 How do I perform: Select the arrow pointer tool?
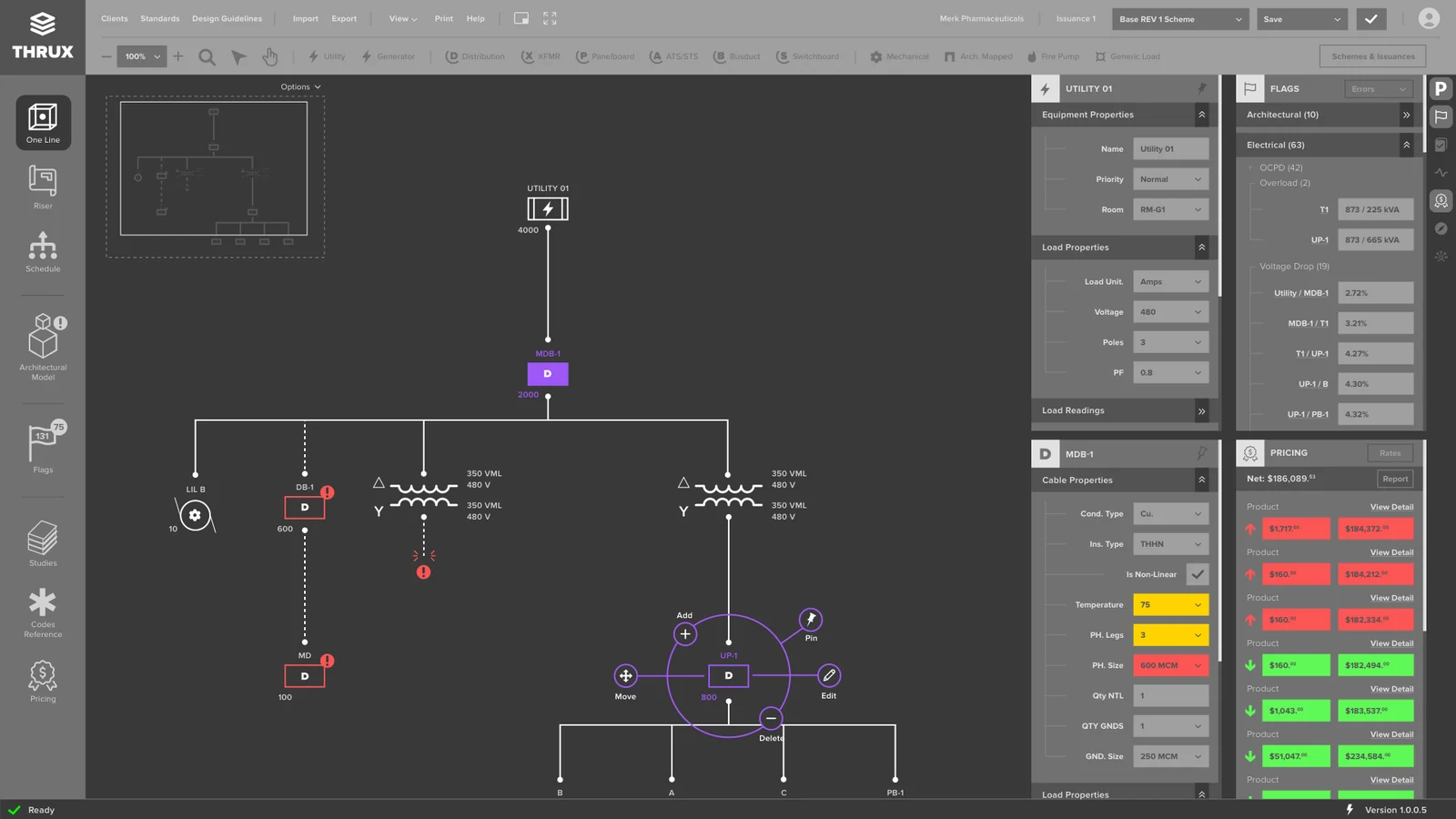click(238, 56)
